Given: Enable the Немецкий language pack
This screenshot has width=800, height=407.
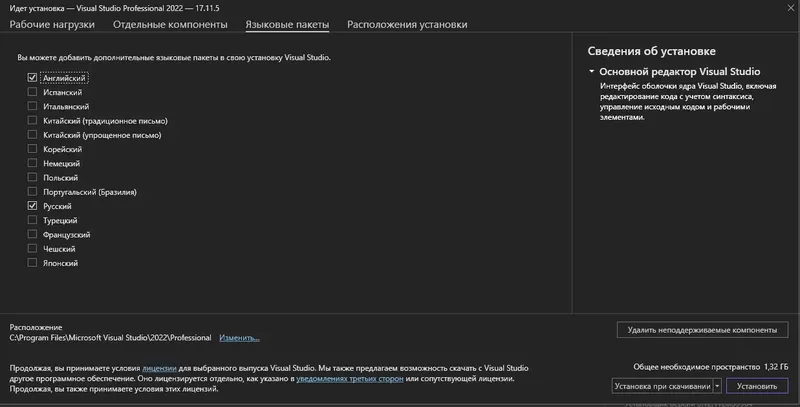Looking at the screenshot, I should [33, 163].
